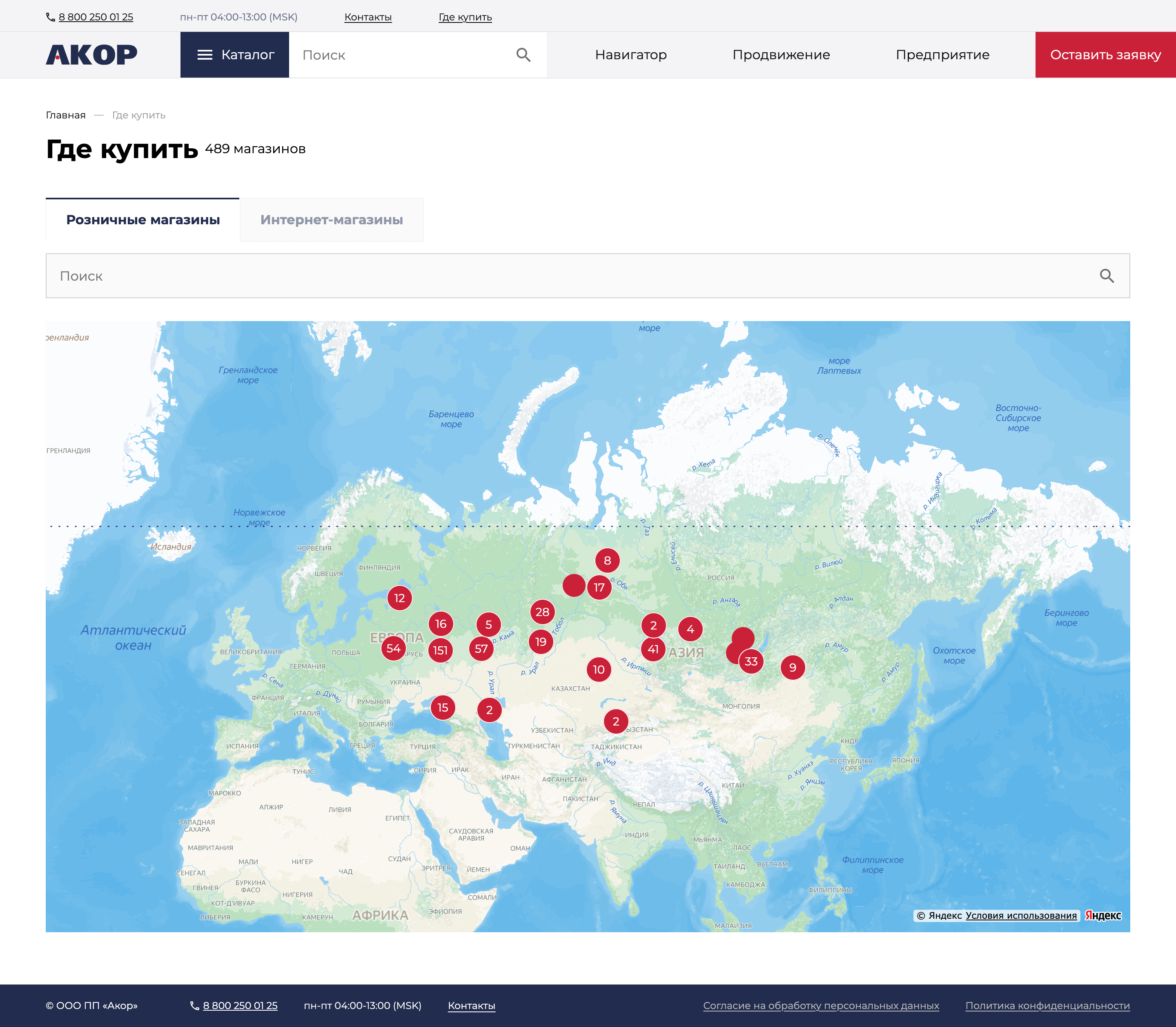This screenshot has width=1176, height=1027.
Task: Click the map cluster marker labeled 28
Action: pos(542,612)
